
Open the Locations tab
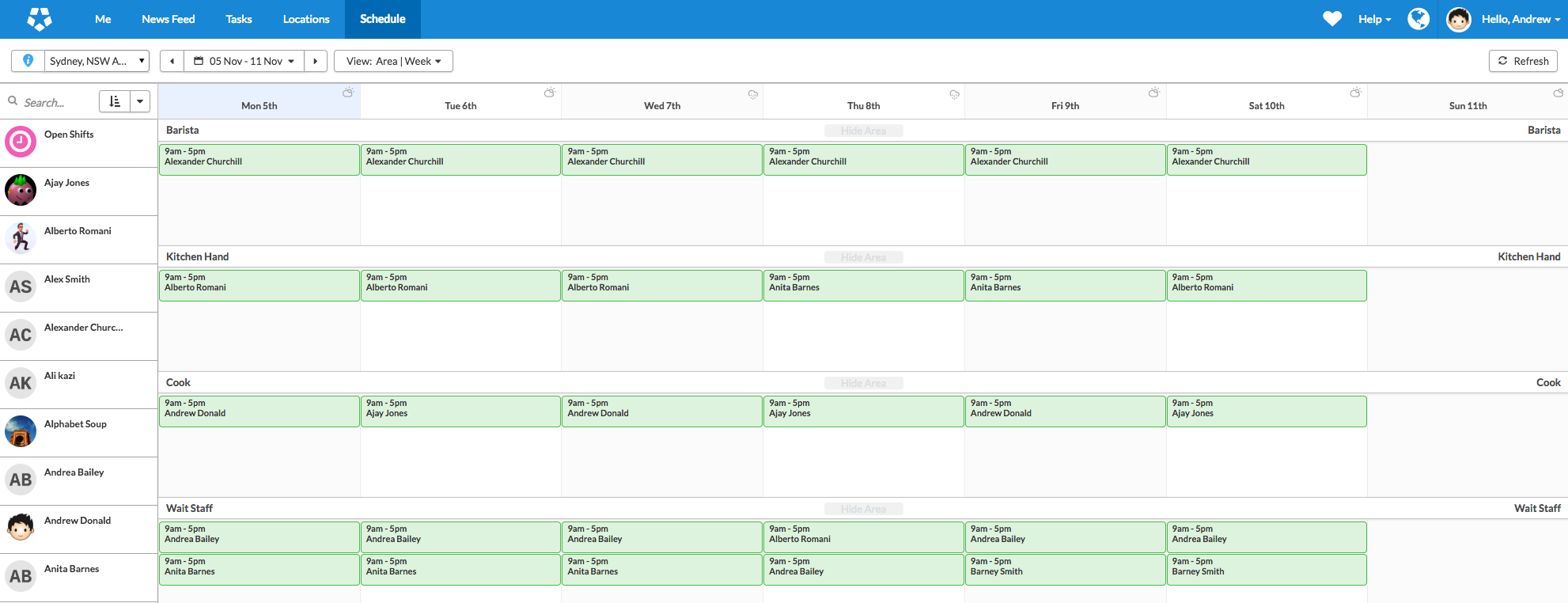point(306,19)
